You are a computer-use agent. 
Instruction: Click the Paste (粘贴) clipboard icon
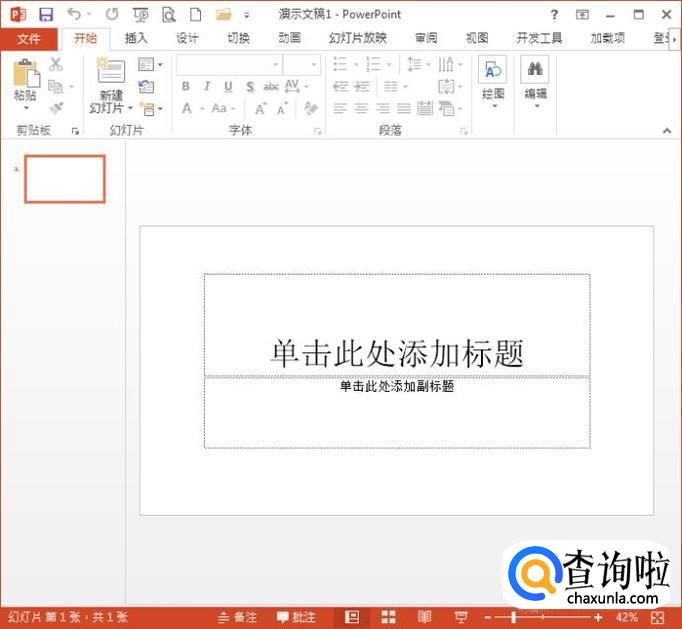[25, 75]
